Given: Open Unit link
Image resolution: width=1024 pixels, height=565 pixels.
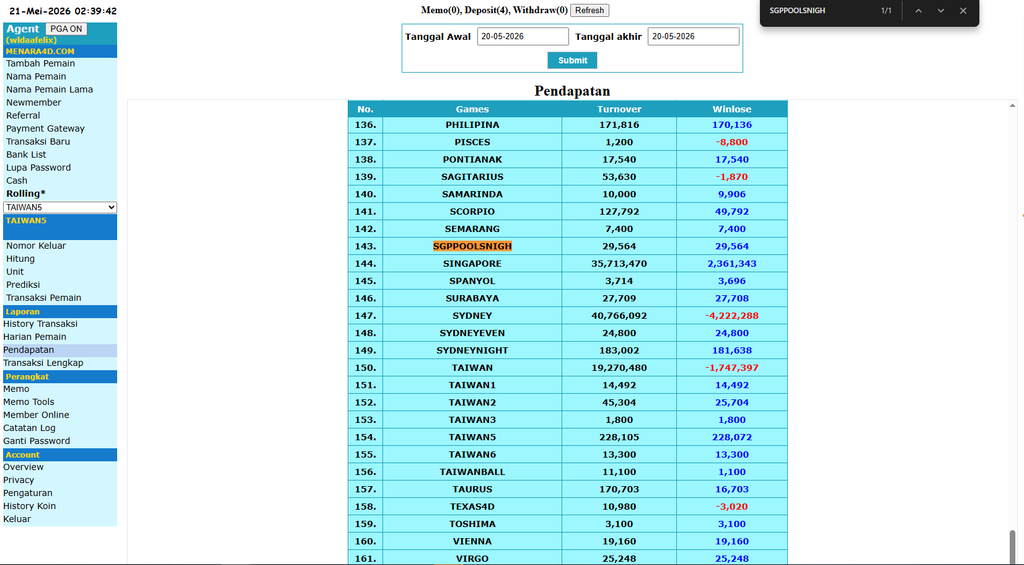Looking at the screenshot, I should point(15,272).
